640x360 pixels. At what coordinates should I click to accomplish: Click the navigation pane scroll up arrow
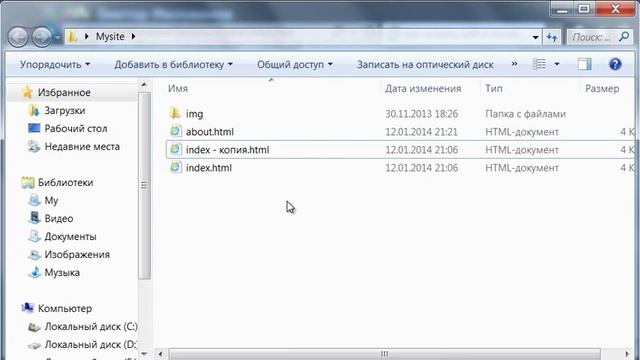tap(144, 85)
